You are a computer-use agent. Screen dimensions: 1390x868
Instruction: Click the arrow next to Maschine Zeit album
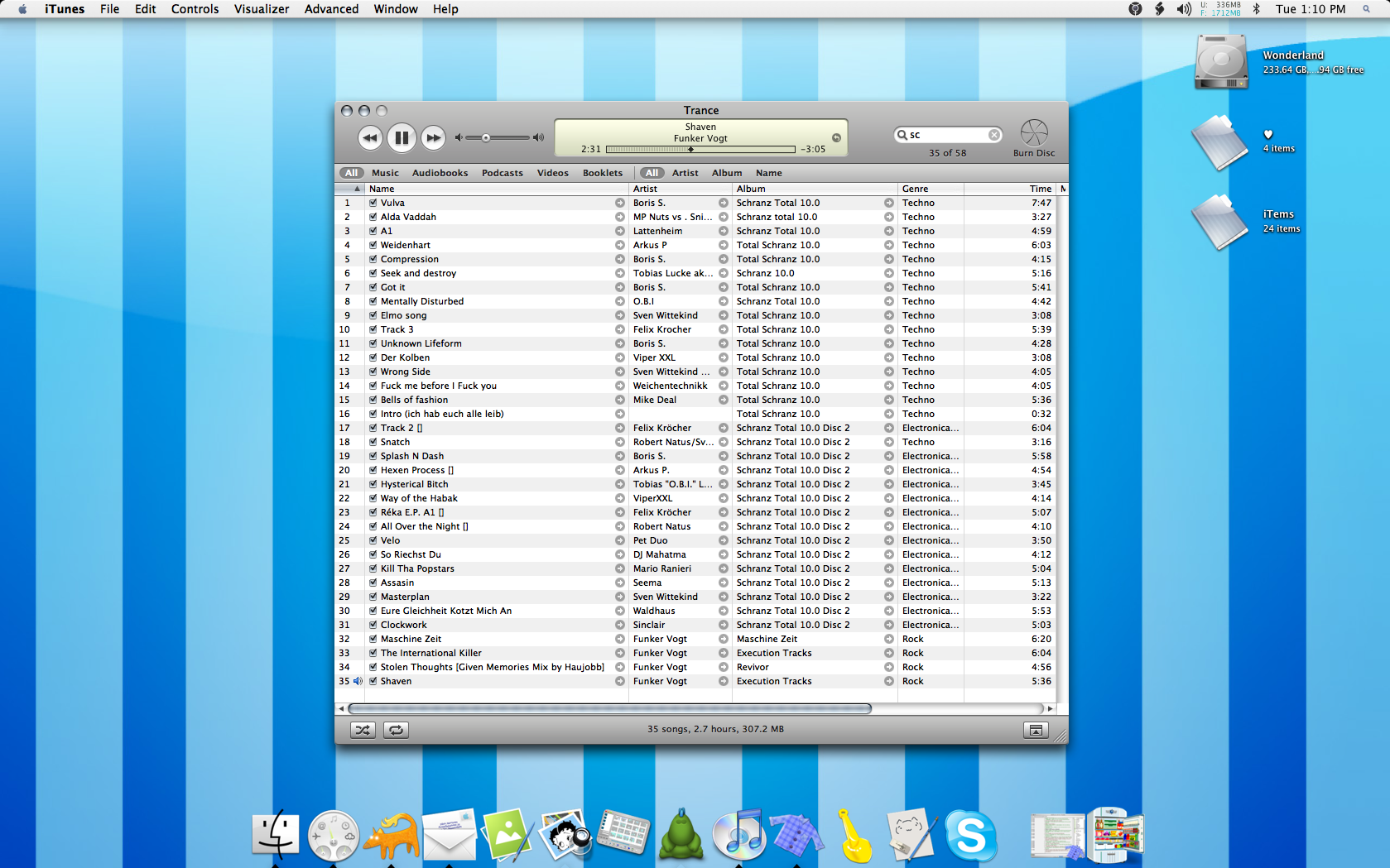[x=889, y=639]
